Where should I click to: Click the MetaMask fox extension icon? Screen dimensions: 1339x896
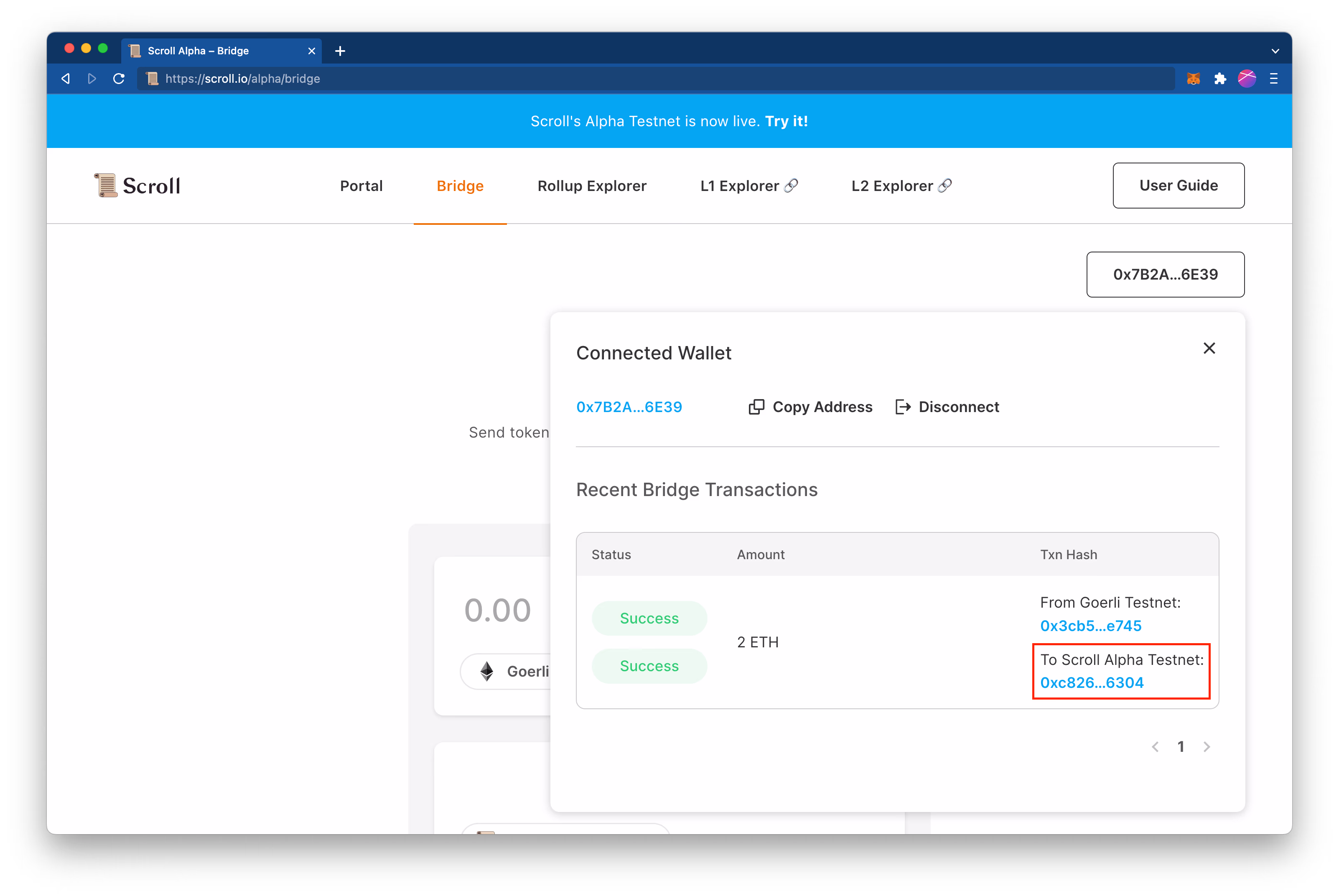(1193, 79)
